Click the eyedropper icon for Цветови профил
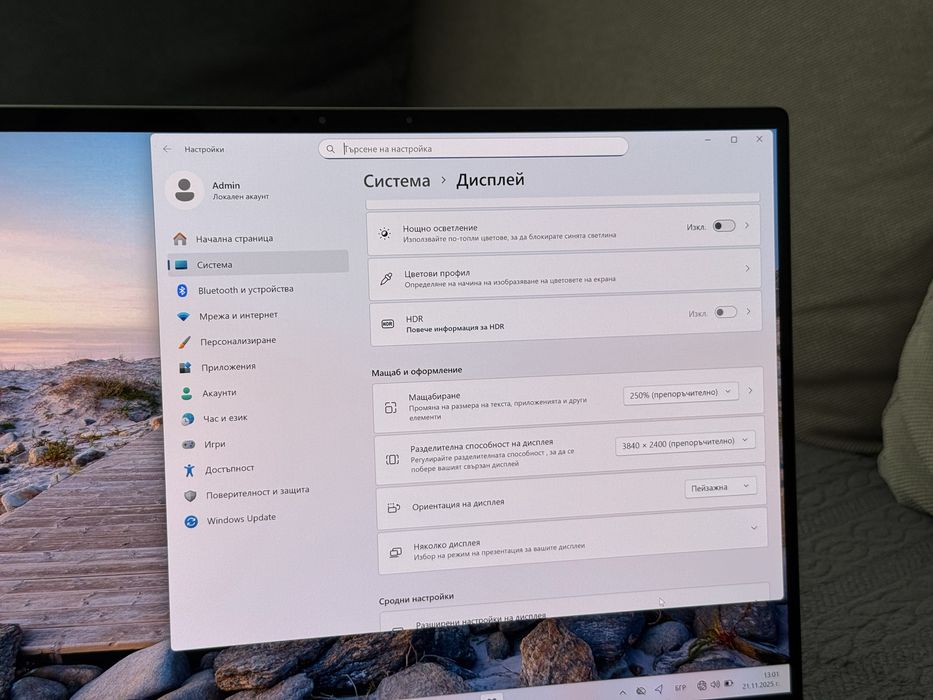Image resolution: width=933 pixels, height=700 pixels. pos(386,279)
